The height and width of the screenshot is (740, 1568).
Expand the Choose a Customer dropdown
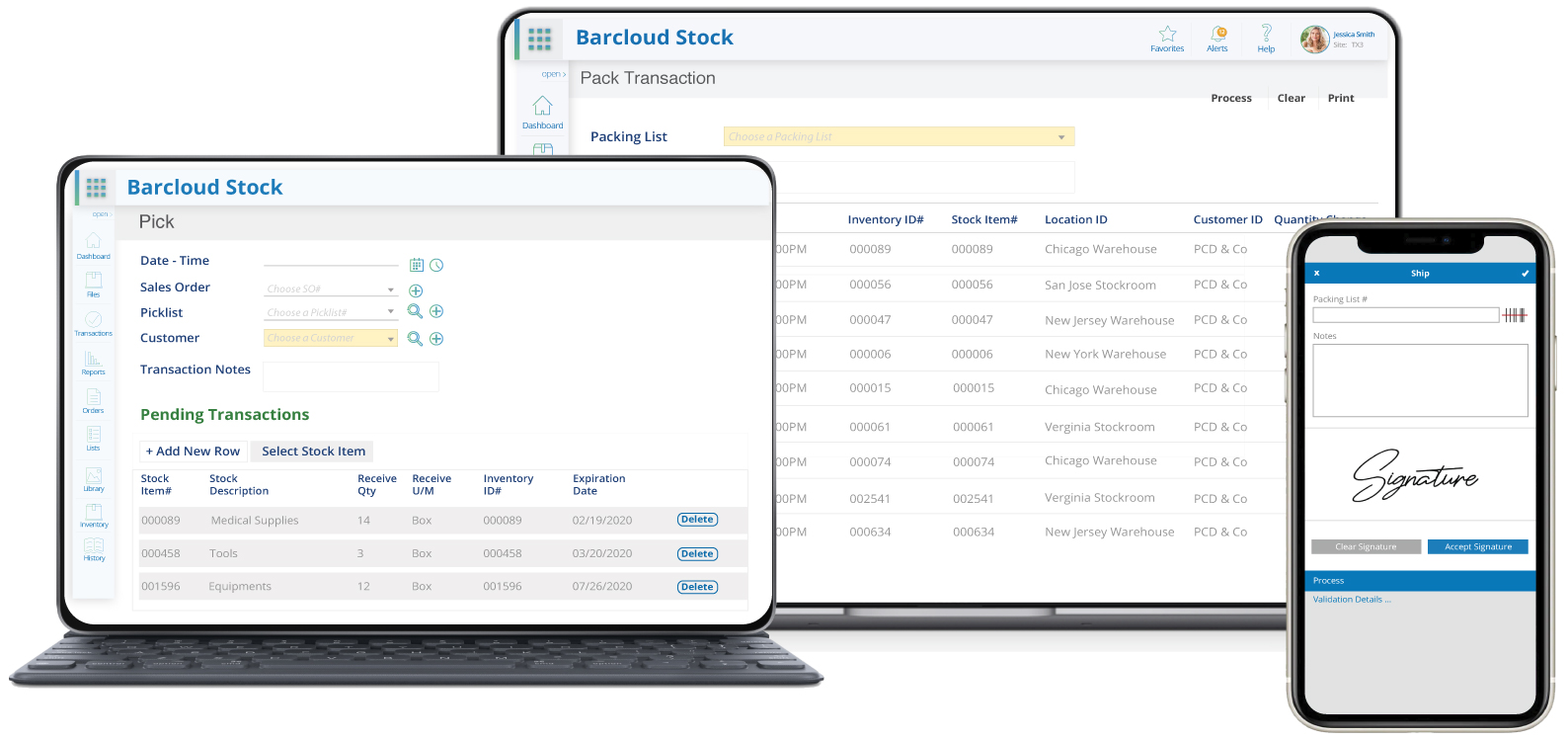click(x=391, y=339)
